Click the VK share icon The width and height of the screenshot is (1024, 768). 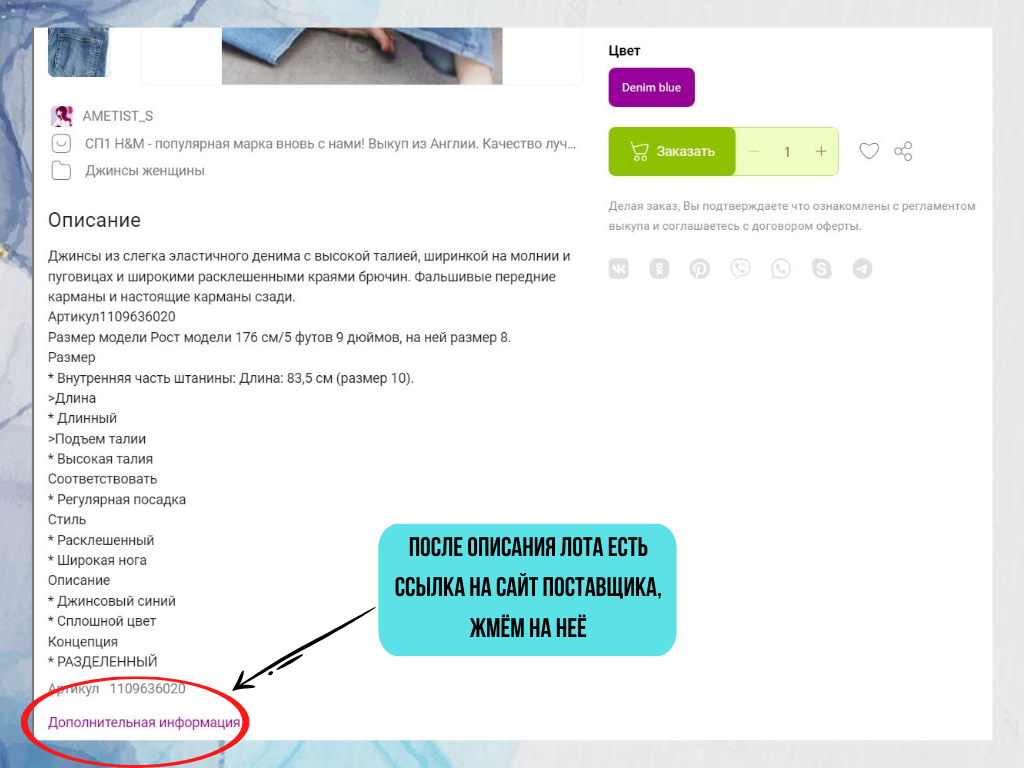(x=618, y=268)
